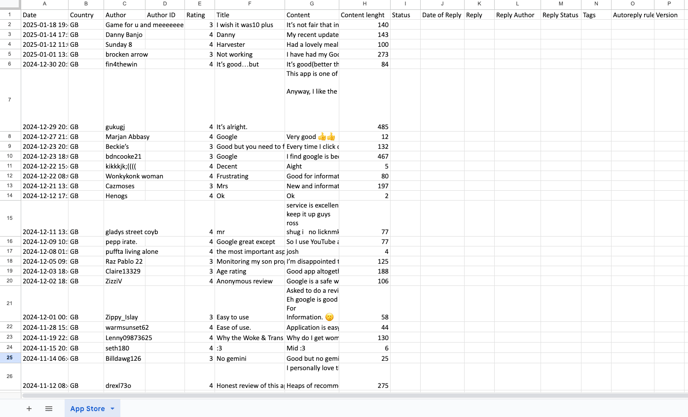Screen dimensions: 688x417
Task: Select author cell bdncooke21
Action: coord(124,156)
